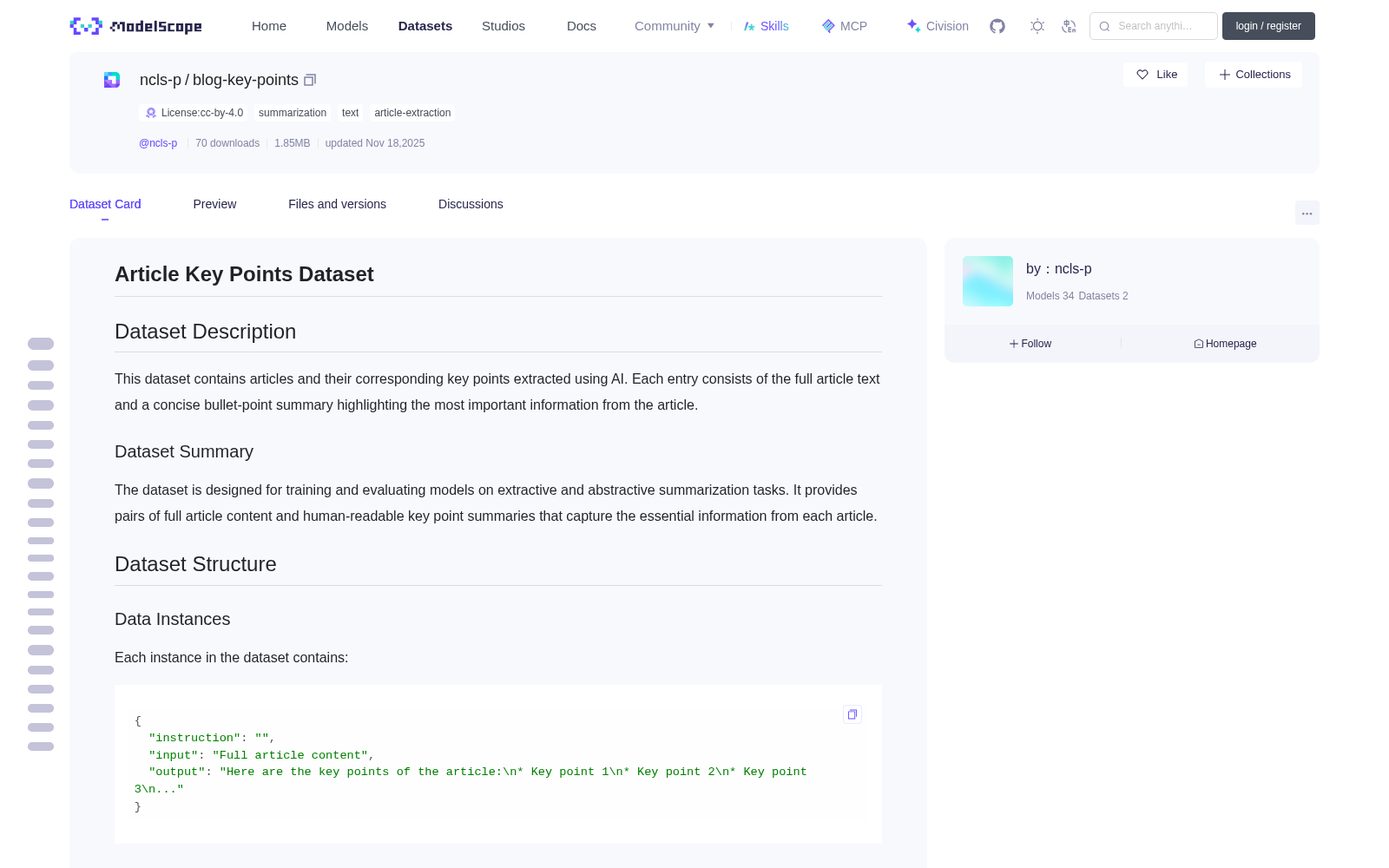Click the text tag

point(350,113)
